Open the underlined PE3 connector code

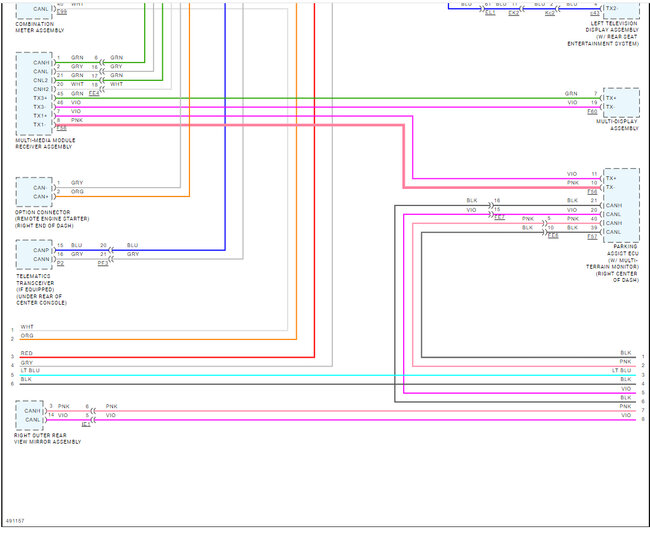(x=103, y=263)
